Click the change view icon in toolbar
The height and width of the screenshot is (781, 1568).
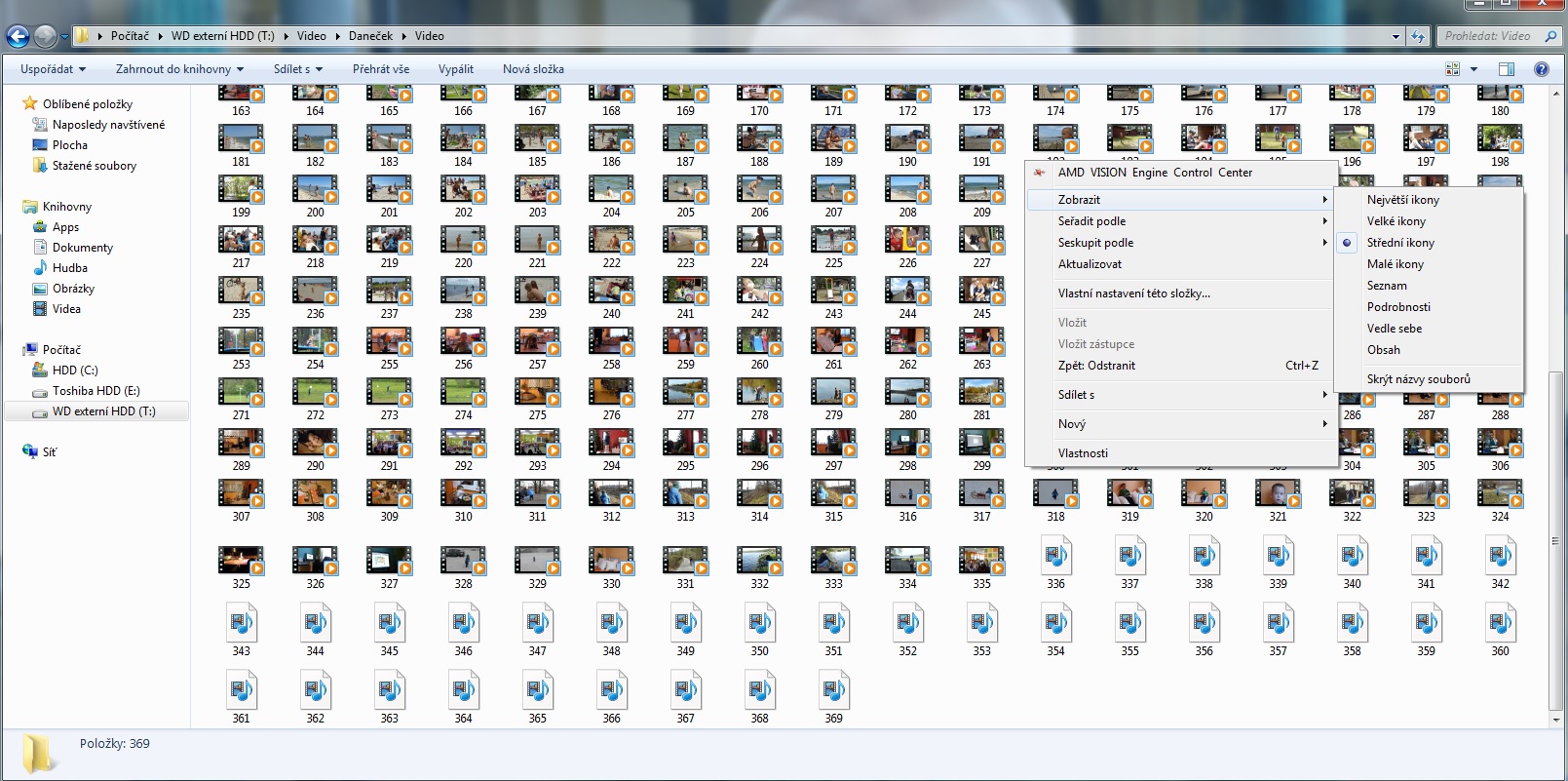tap(1452, 69)
